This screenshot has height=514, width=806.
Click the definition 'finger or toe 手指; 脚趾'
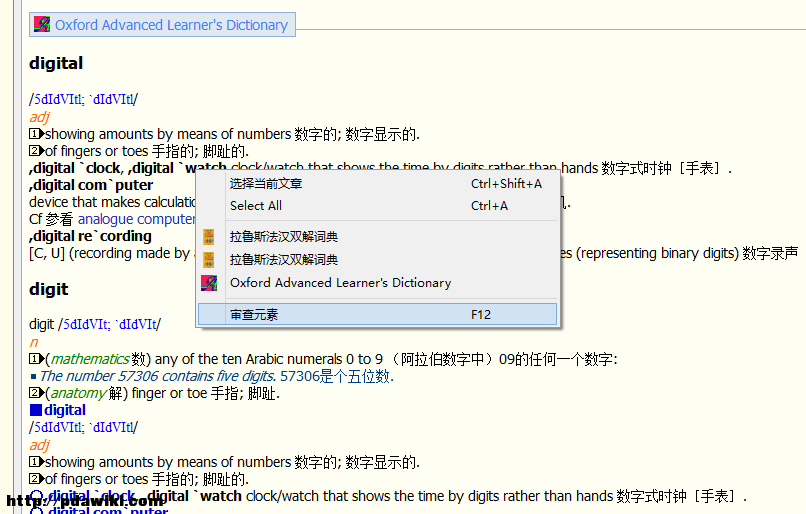(206, 393)
